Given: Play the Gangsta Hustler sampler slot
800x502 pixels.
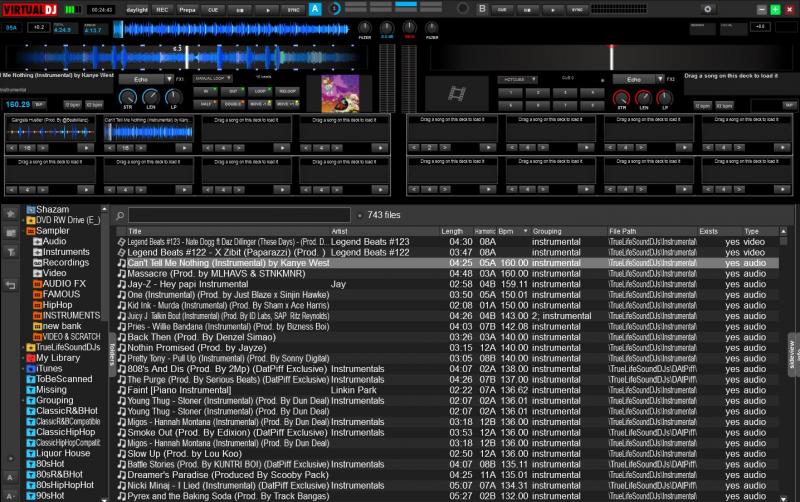Looking at the screenshot, I should pos(86,148).
